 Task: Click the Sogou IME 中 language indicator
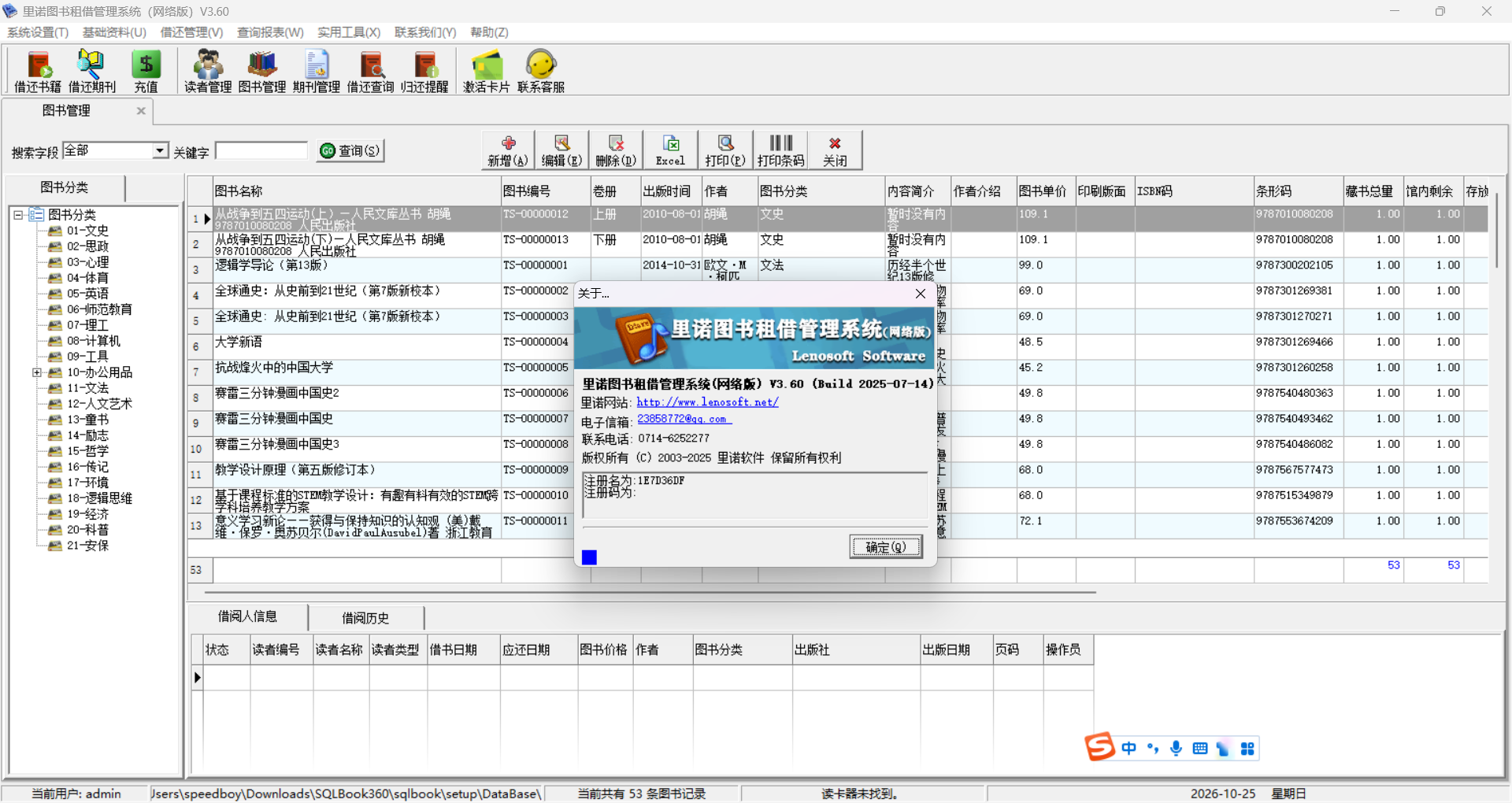1128,749
